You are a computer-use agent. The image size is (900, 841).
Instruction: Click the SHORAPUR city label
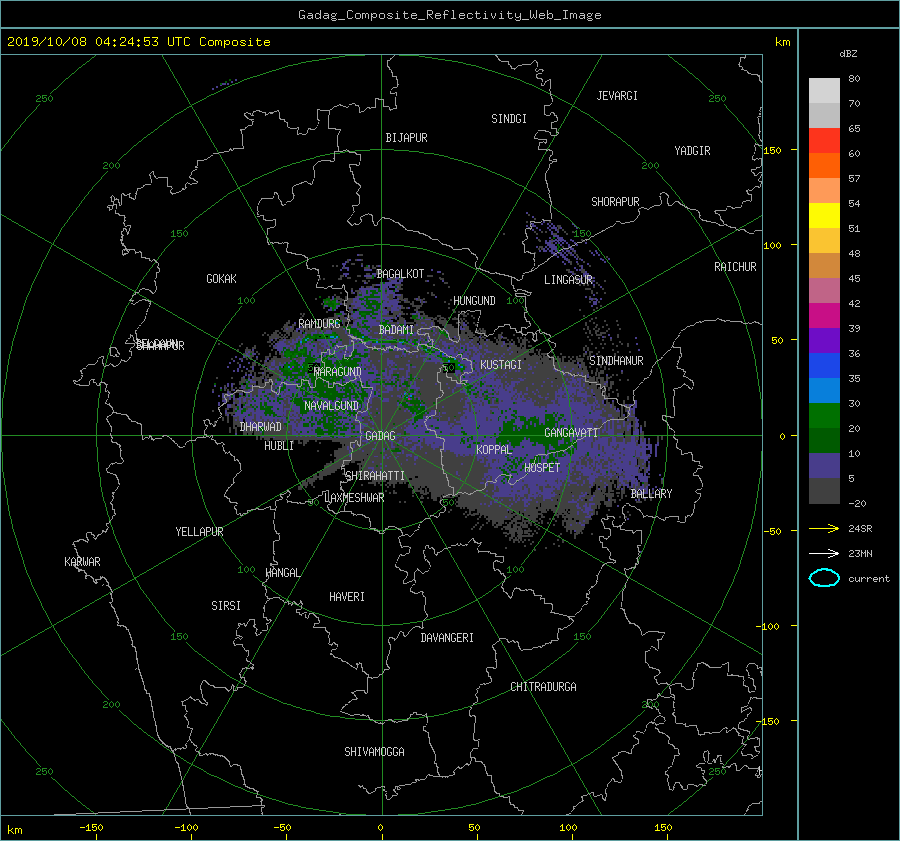(615, 202)
